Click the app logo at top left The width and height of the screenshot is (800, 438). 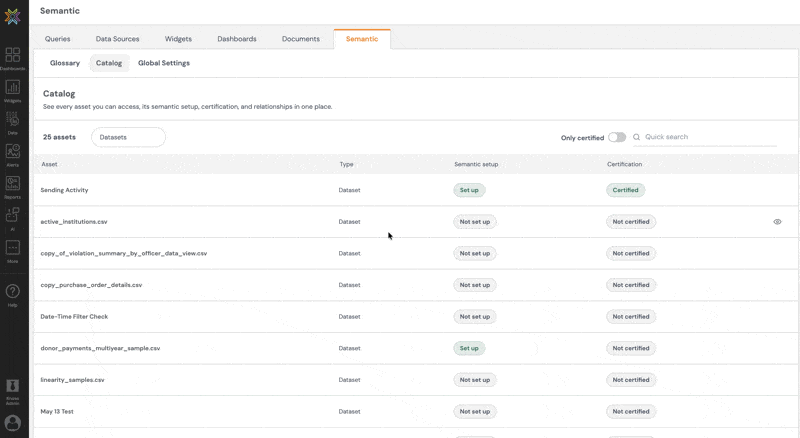[x=13, y=16]
